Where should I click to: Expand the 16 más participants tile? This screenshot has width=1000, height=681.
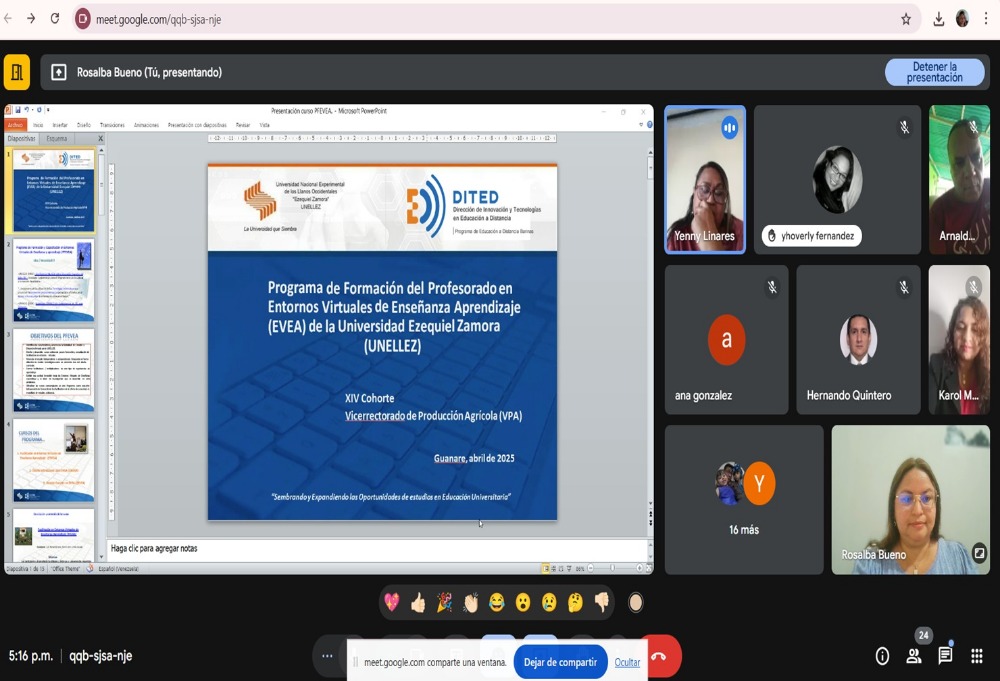tap(744, 499)
